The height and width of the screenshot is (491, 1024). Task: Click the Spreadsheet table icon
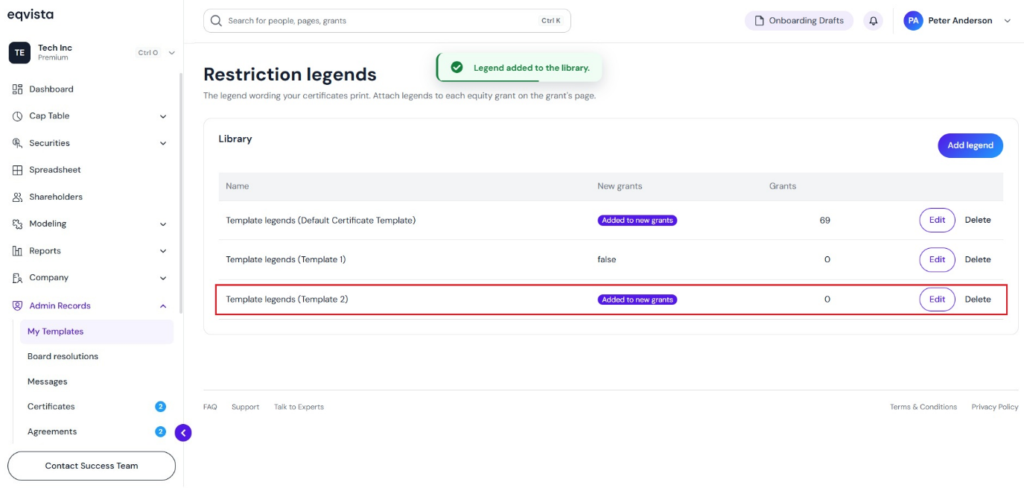(18, 170)
